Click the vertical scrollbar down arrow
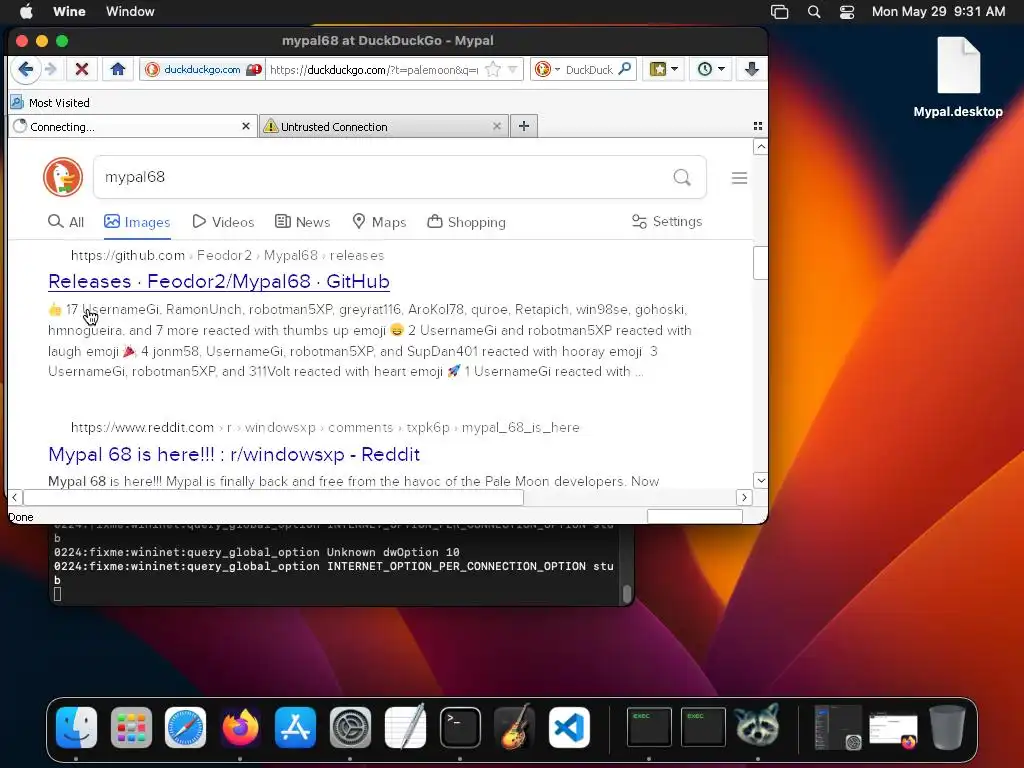This screenshot has height=768, width=1024. pyautogui.click(x=760, y=481)
